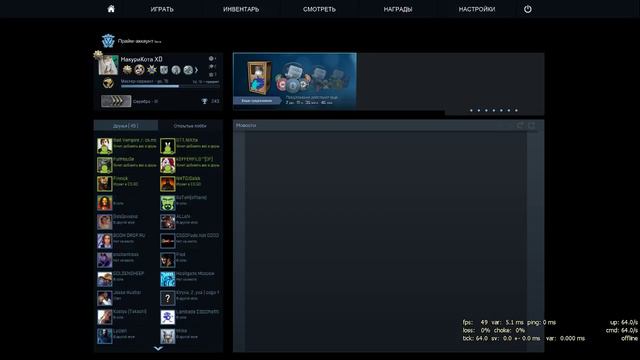Select the star-shaped third medal

[152, 70]
